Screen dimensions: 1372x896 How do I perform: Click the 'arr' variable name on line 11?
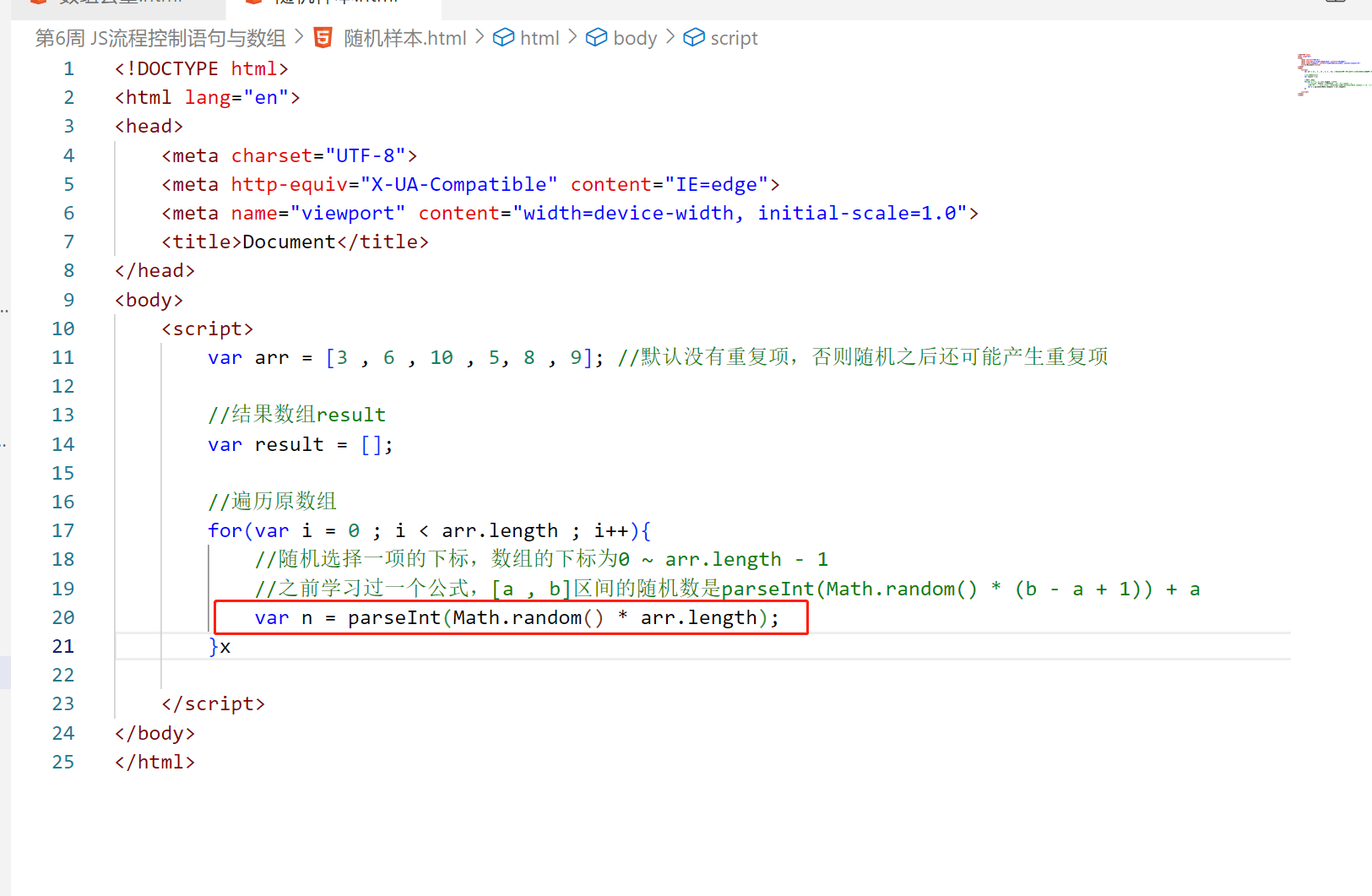click(x=272, y=357)
